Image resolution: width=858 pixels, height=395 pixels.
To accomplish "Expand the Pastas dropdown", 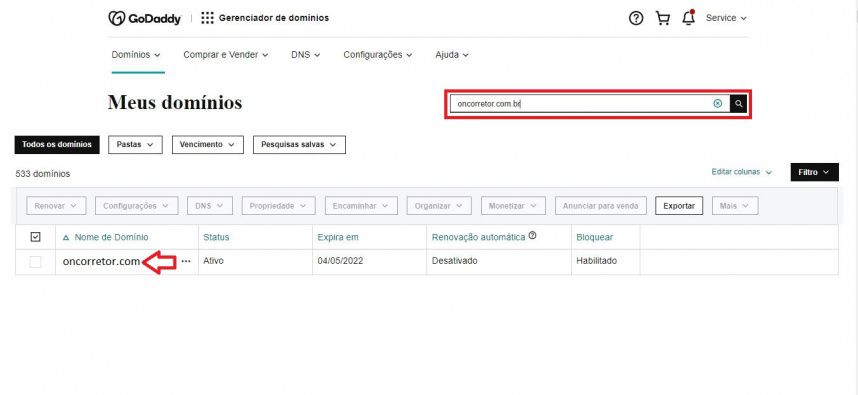I will coord(135,144).
